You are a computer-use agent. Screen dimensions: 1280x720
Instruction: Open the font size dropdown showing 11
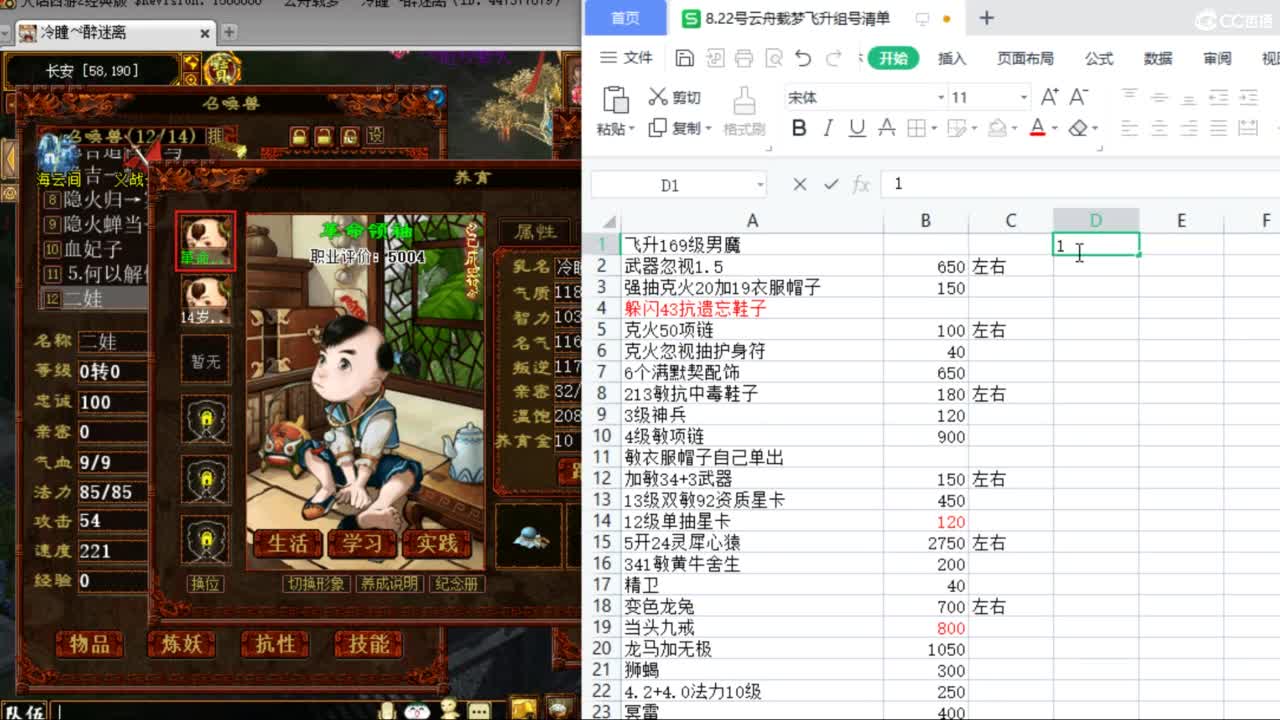(x=1023, y=97)
